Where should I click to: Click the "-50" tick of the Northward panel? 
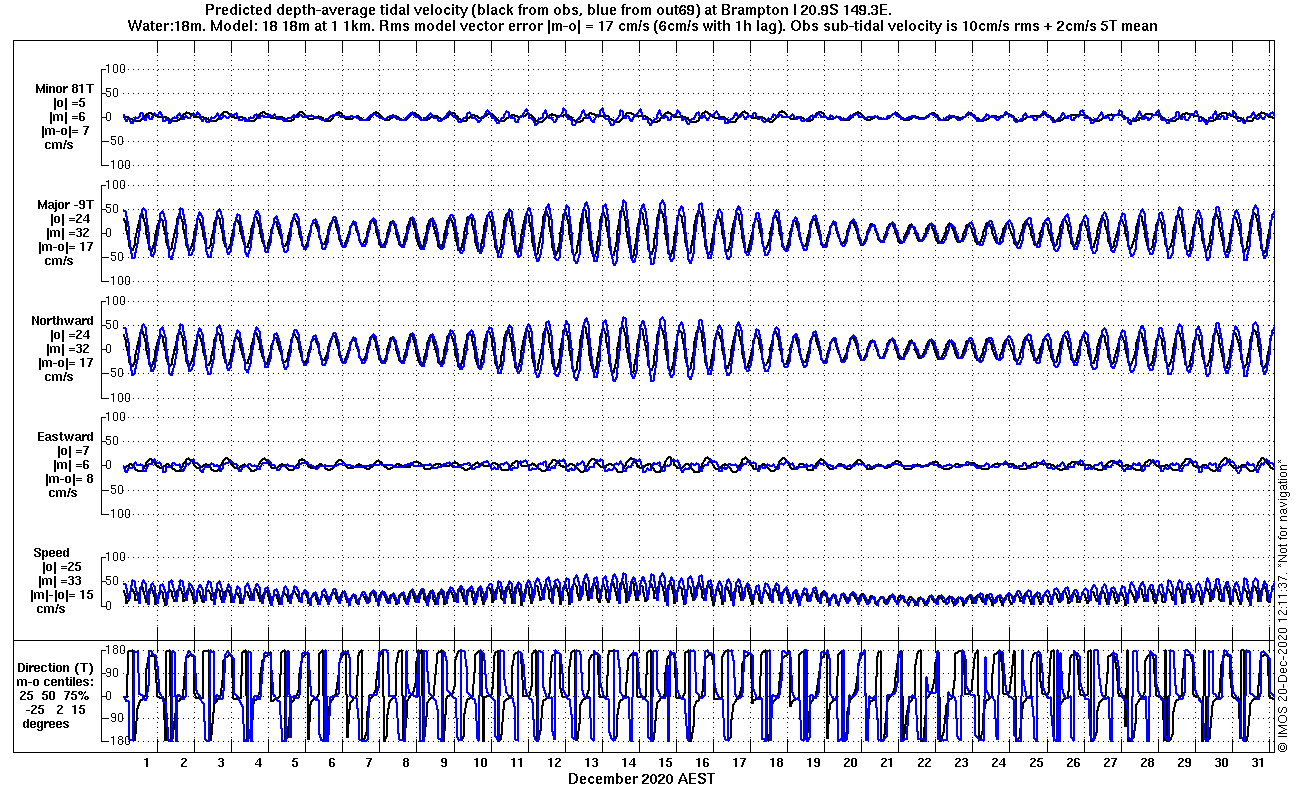(114, 373)
